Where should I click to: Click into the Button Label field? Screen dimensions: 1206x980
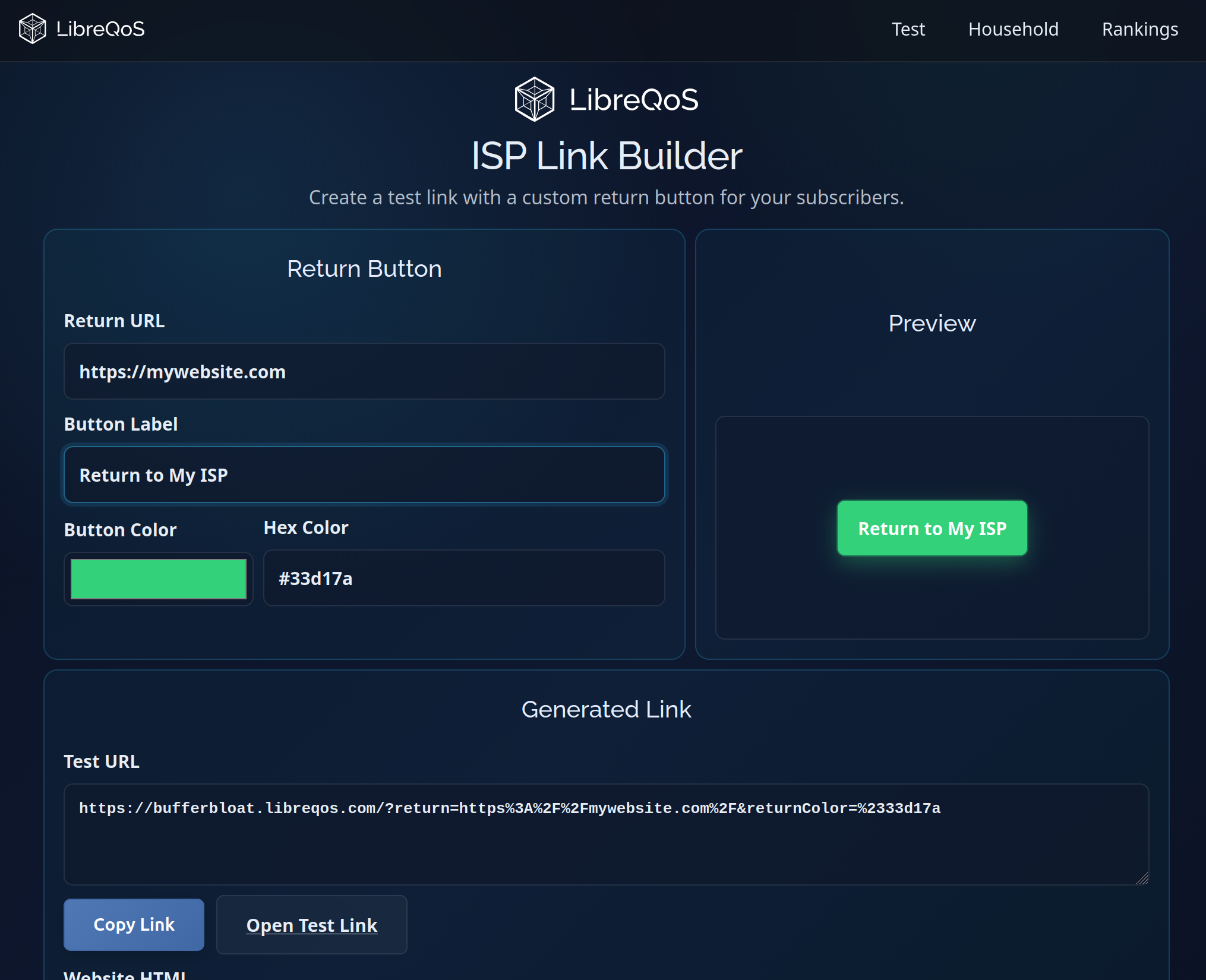pos(364,475)
